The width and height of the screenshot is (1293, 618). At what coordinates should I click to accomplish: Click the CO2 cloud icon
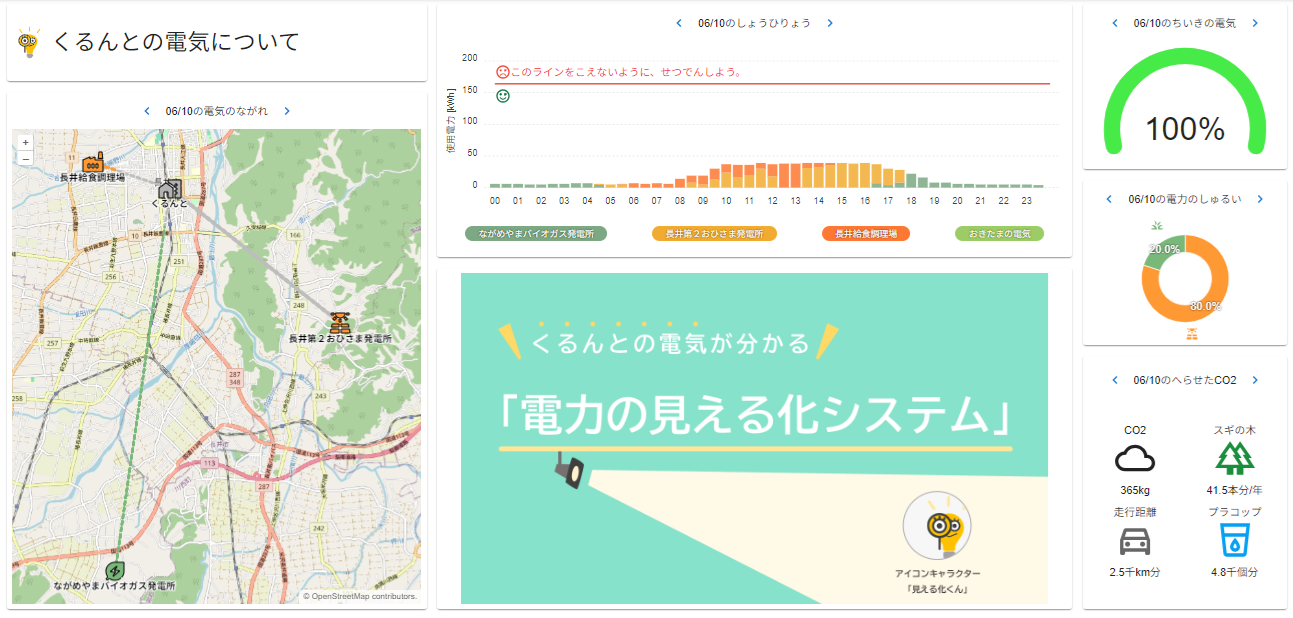tap(1135, 459)
